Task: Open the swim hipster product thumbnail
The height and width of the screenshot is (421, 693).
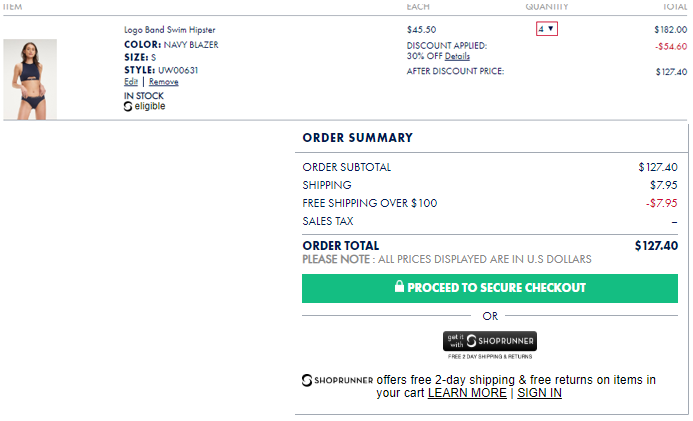Action: point(30,79)
